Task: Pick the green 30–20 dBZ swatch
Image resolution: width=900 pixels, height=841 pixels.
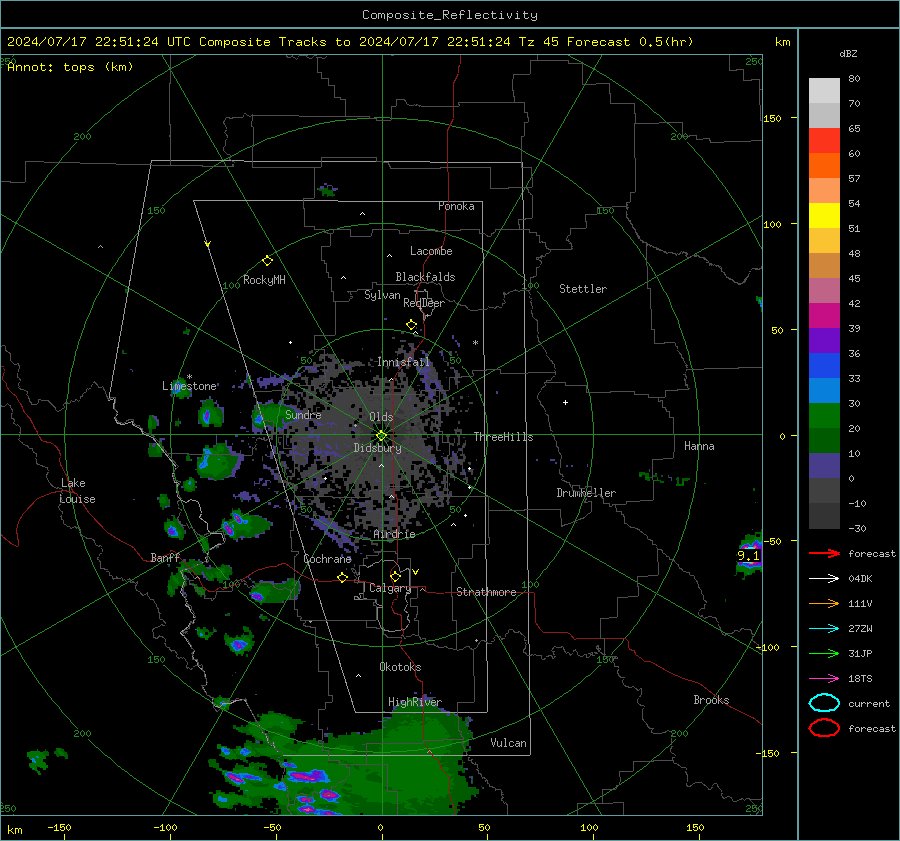Action: point(824,416)
